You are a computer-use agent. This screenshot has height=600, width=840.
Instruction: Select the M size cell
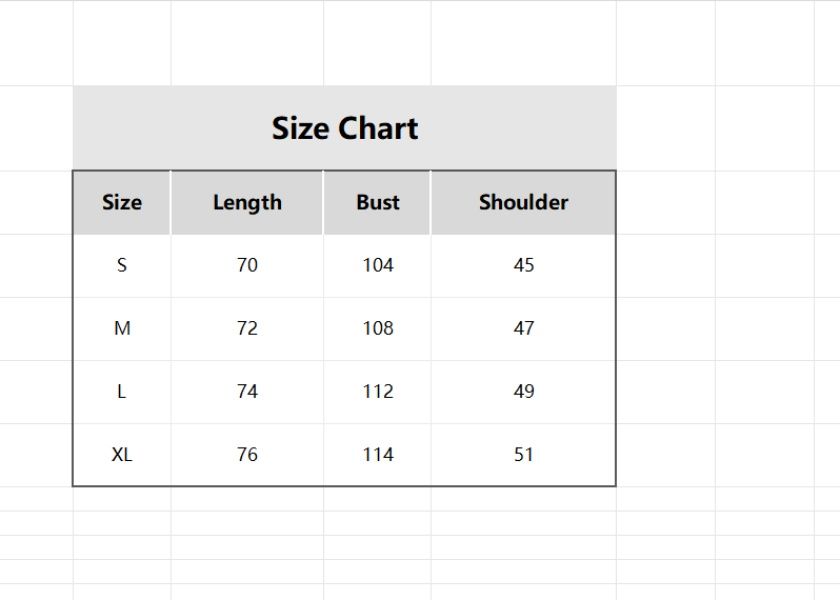coord(122,328)
